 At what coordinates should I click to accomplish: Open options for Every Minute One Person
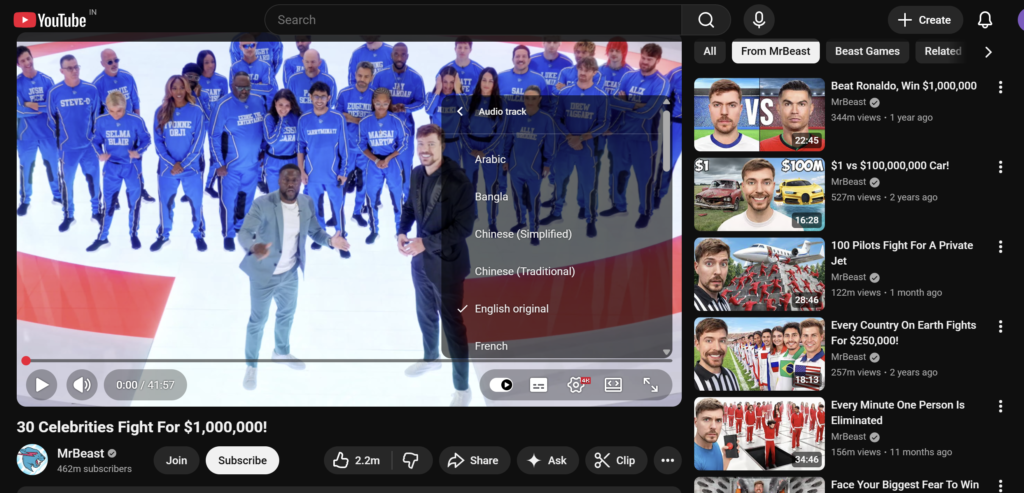click(x=1000, y=406)
